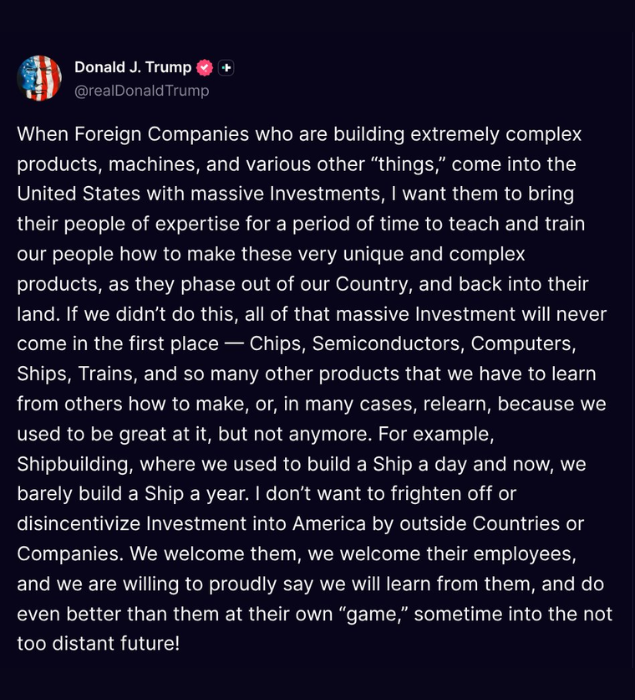Click the plus badge beside the verified checkmark
Screen dimensions: 635x700
click(x=227, y=68)
